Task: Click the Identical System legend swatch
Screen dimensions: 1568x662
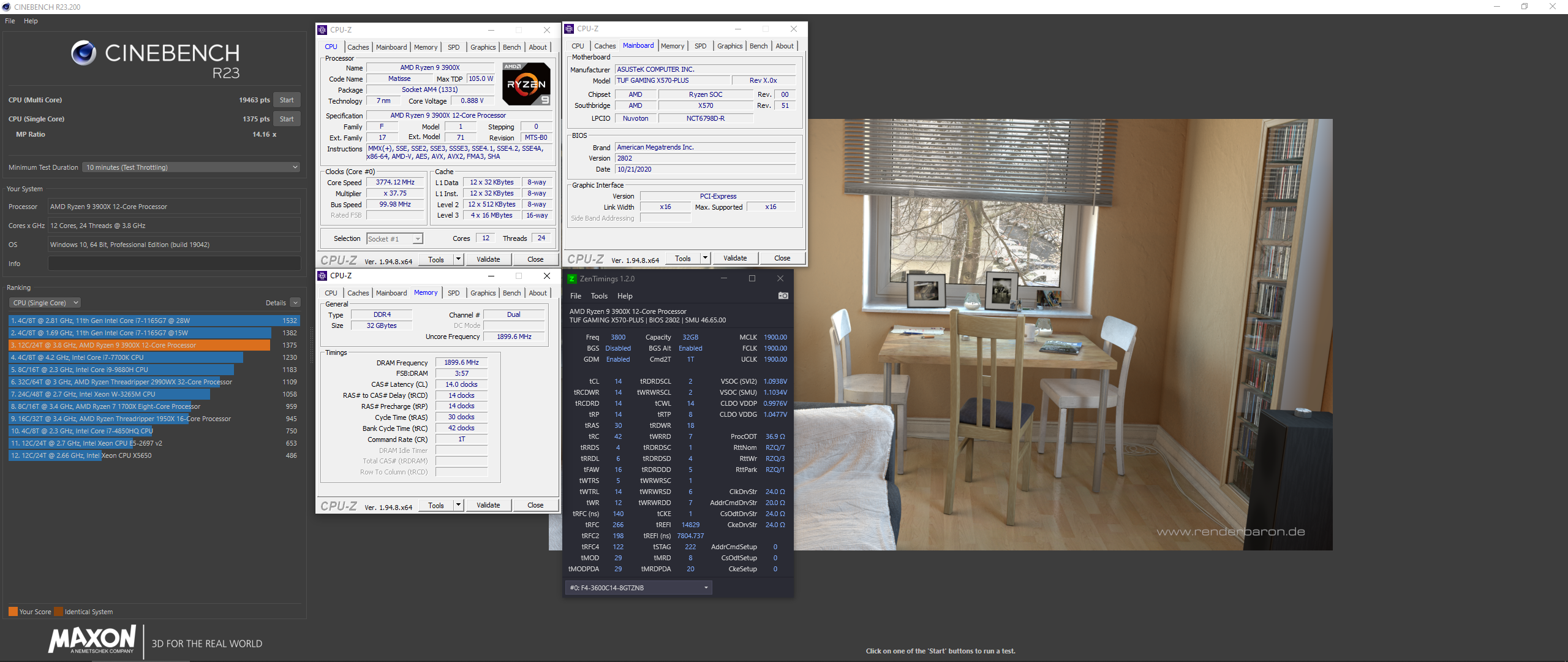Action: (58, 612)
